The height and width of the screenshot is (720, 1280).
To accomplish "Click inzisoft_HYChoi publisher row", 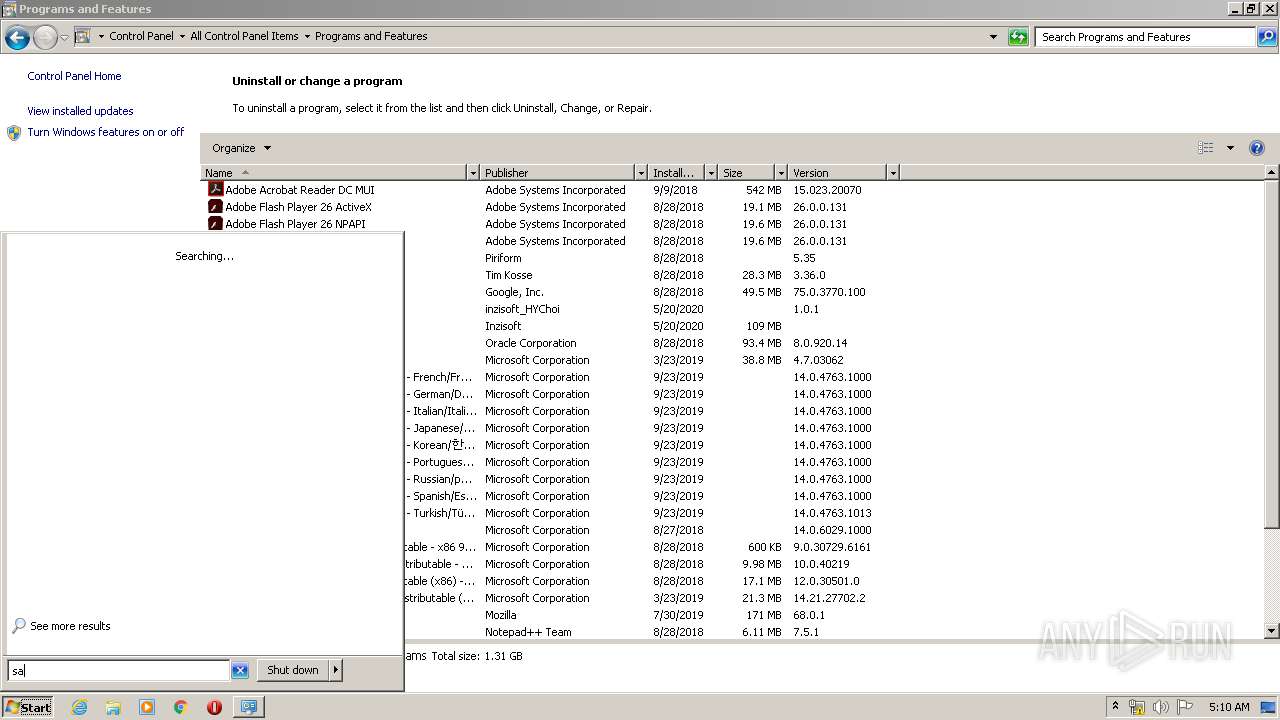I will [522, 309].
